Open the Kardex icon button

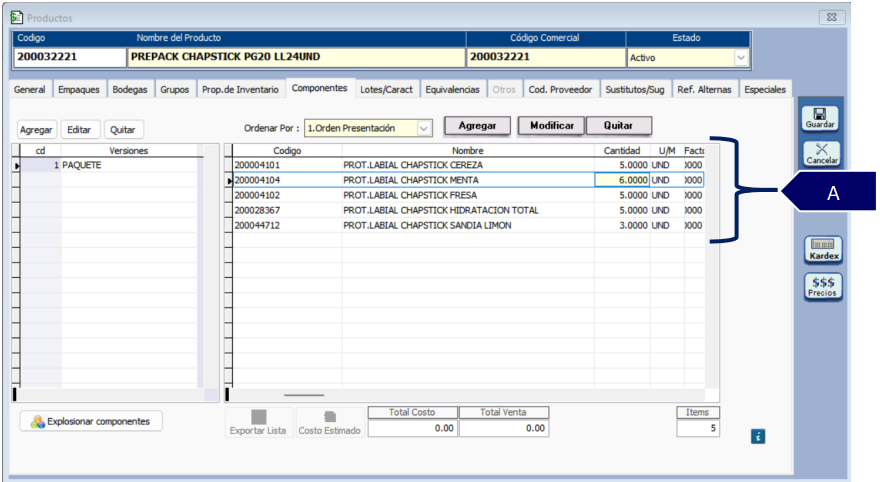click(x=823, y=249)
